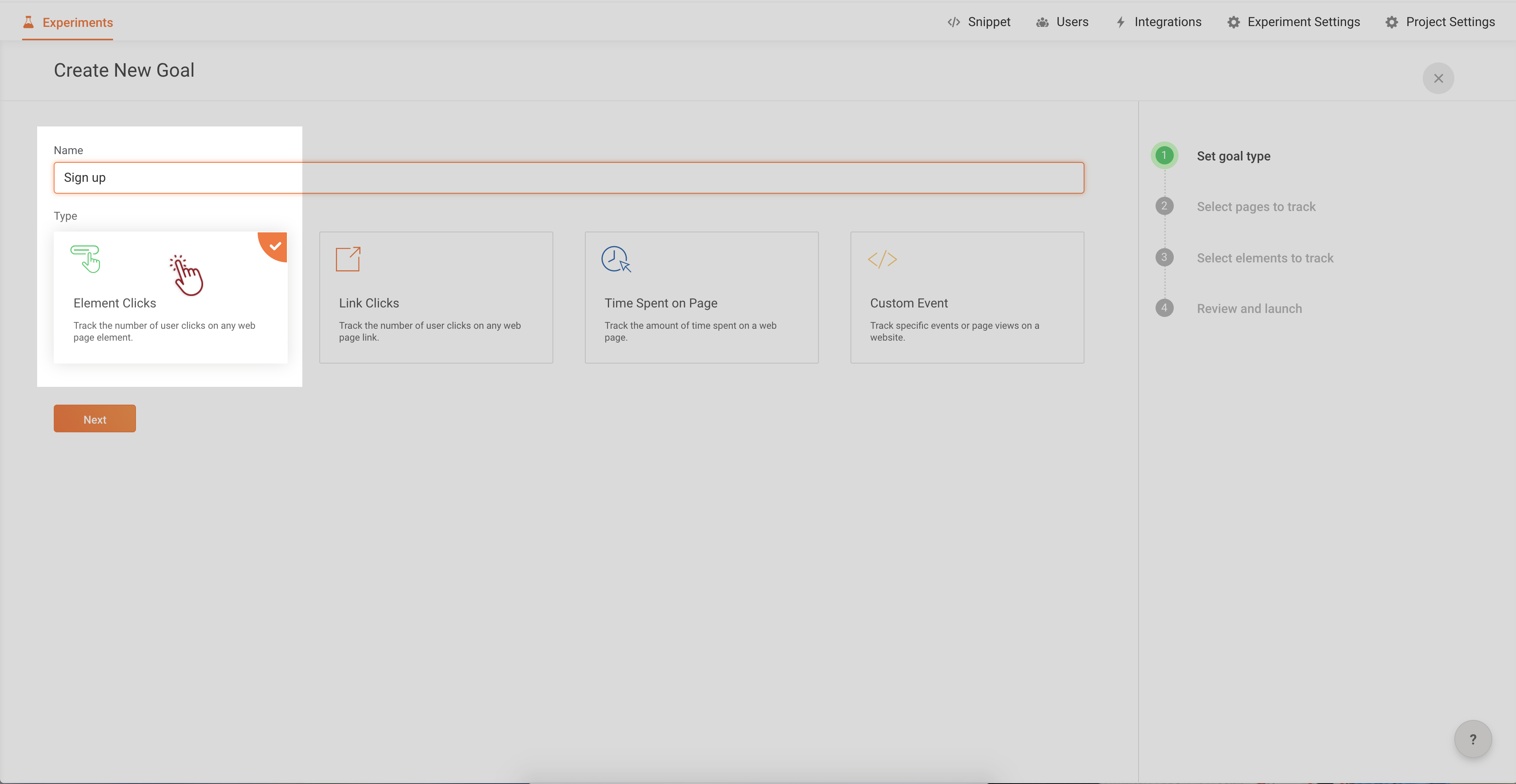
Task: Open Integrations page
Action: point(1159,22)
